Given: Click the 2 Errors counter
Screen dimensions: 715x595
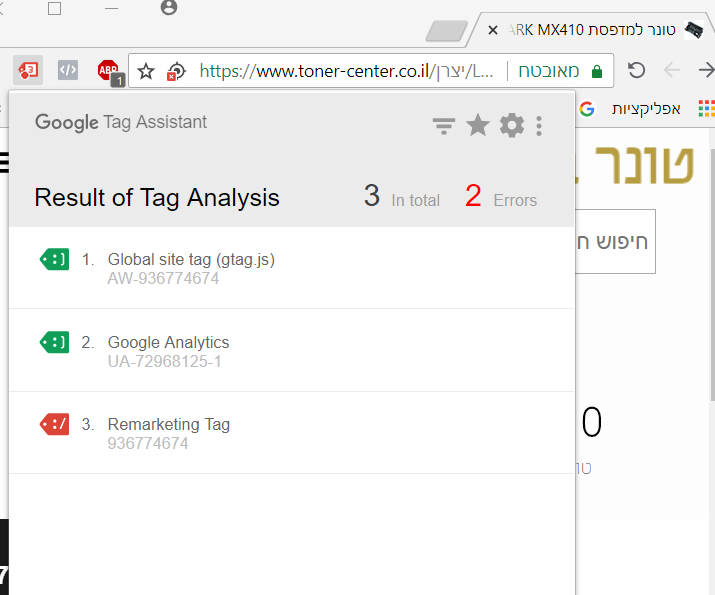Looking at the screenshot, I should click(501, 197).
